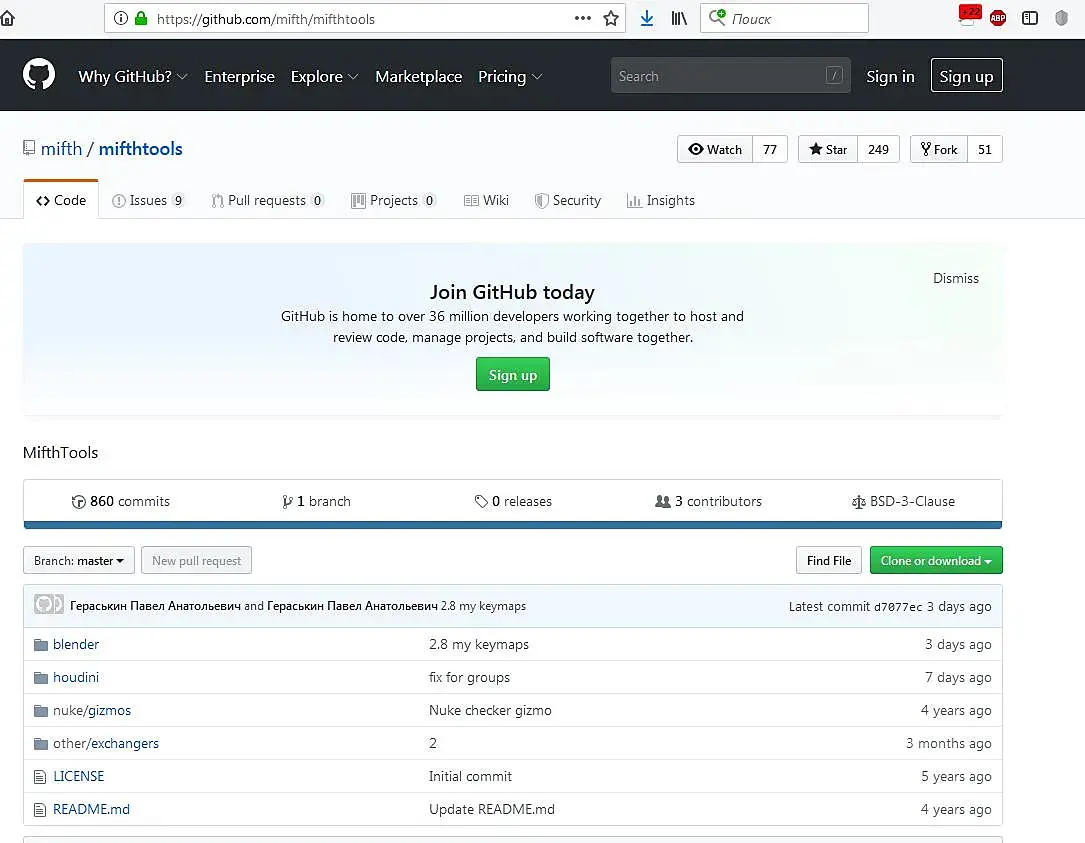Image resolution: width=1085 pixels, height=843 pixels.
Task: Click the contributors people icon
Action: [x=662, y=502]
